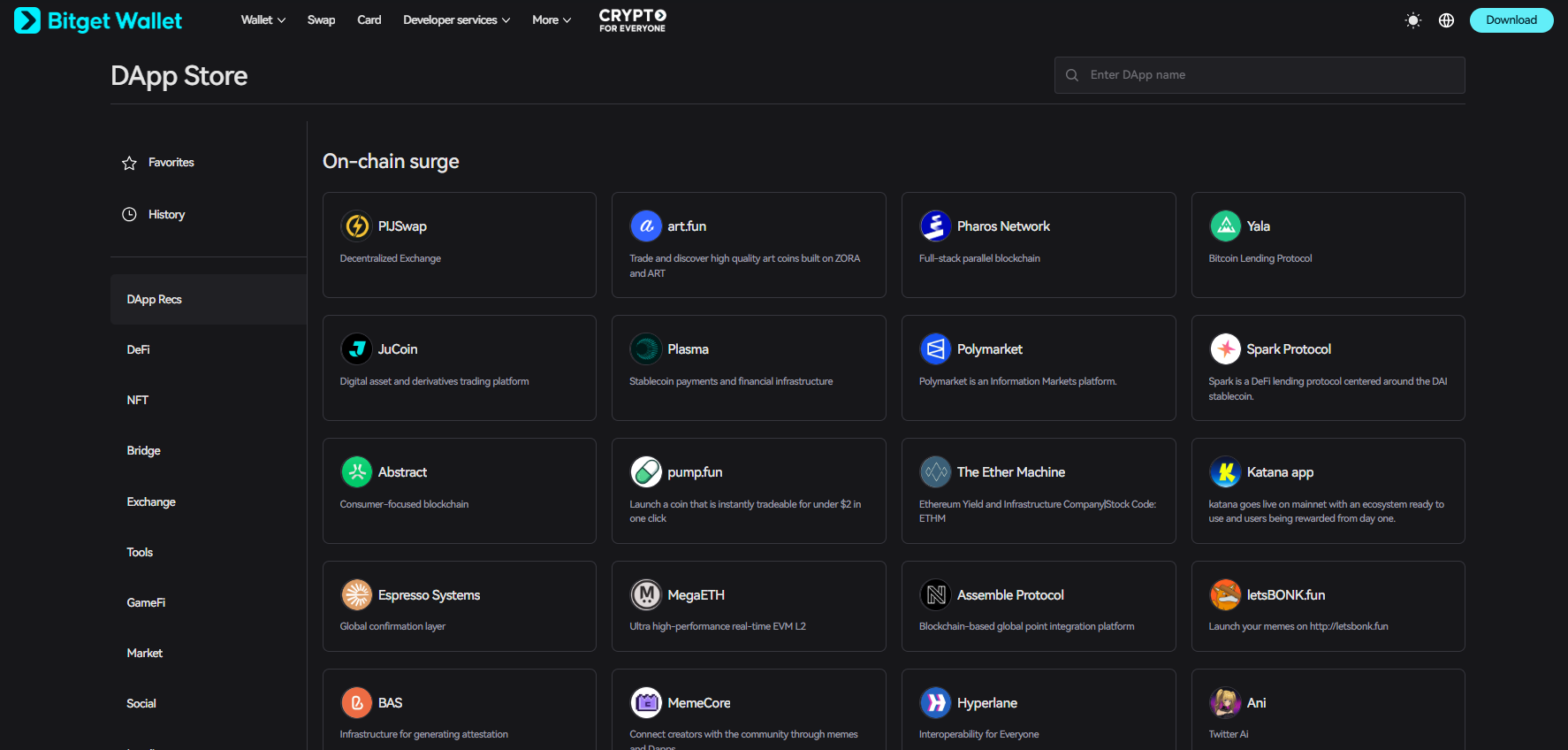This screenshot has width=1568, height=750.
Task: Click the 'On-chain surge' section heading
Action: [391, 161]
